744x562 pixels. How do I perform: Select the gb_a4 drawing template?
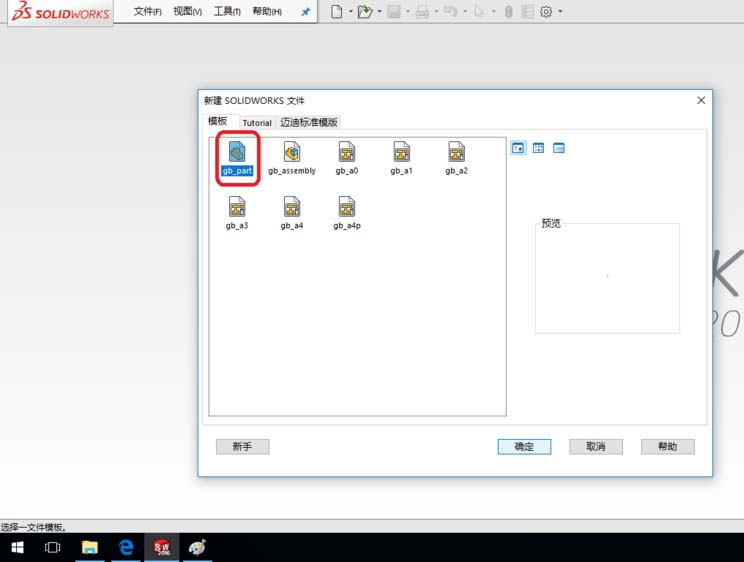pos(292,213)
